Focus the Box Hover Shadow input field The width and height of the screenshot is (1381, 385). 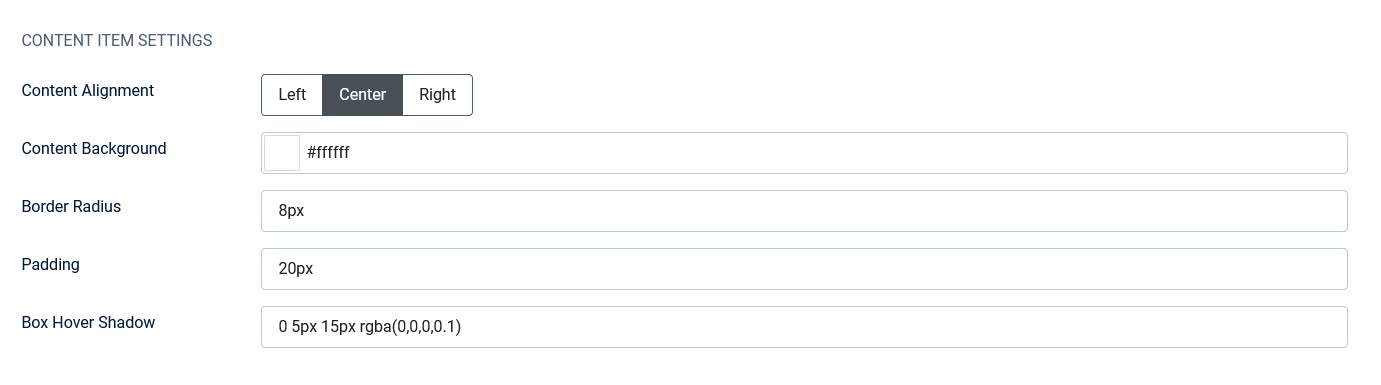point(804,327)
